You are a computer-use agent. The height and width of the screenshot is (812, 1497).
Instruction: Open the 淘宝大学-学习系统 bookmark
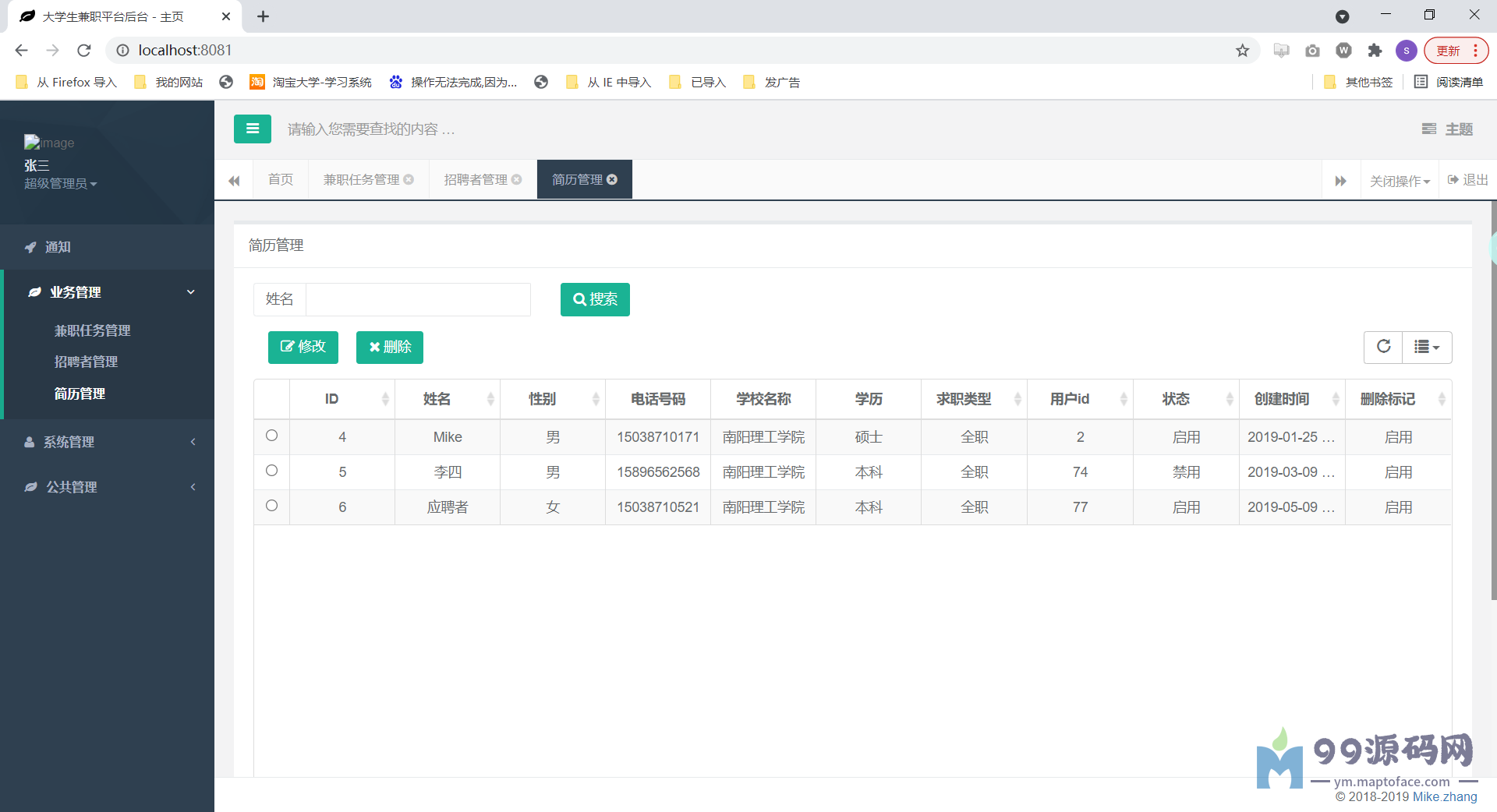pos(310,82)
